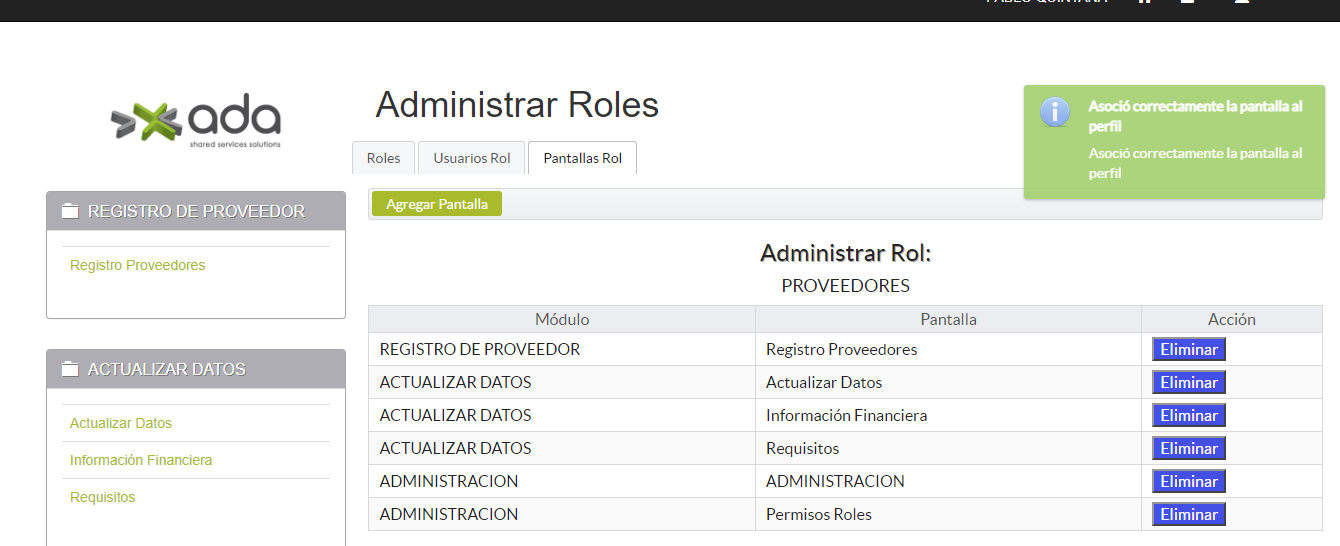Remove the Actualizar Datos screen from role

(x=1188, y=383)
